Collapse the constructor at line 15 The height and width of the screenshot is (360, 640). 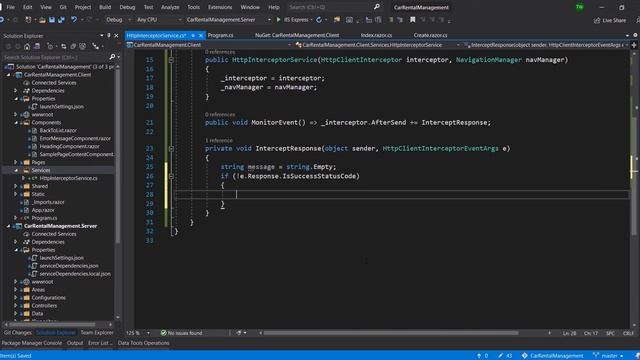[171, 60]
